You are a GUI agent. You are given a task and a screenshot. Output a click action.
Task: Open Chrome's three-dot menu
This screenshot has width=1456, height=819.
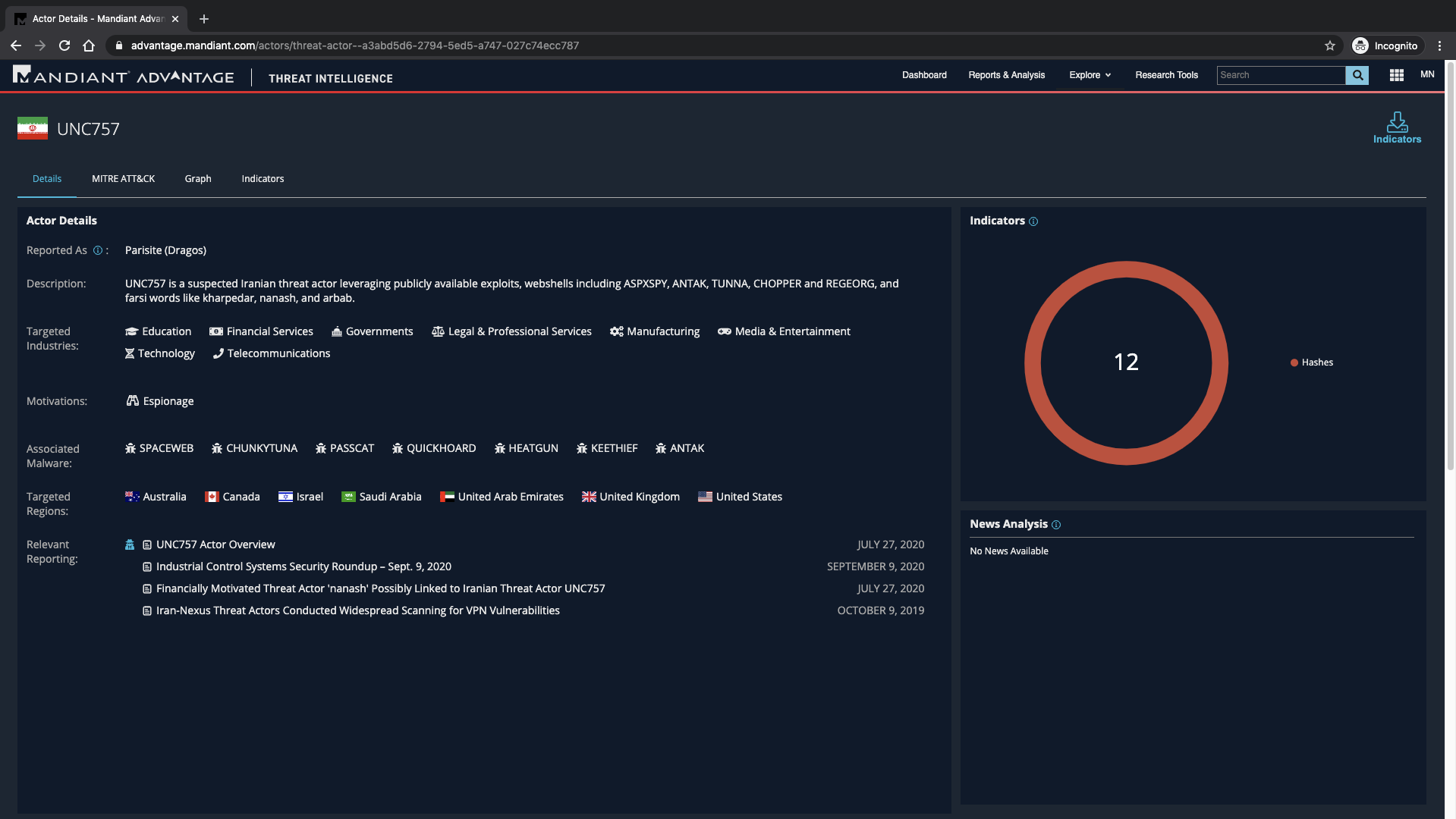pos(1439,45)
